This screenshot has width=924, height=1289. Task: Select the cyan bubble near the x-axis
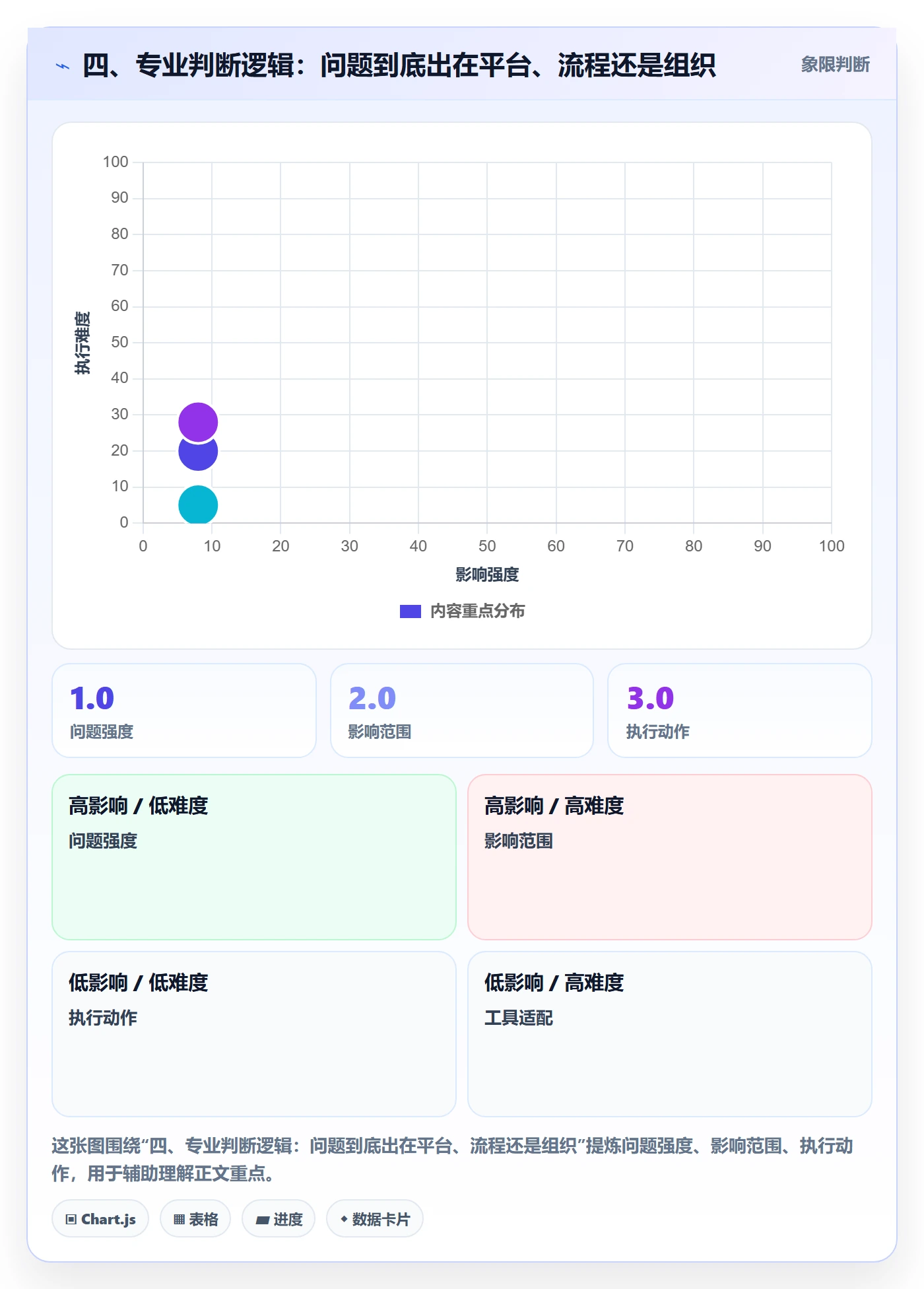tap(198, 505)
